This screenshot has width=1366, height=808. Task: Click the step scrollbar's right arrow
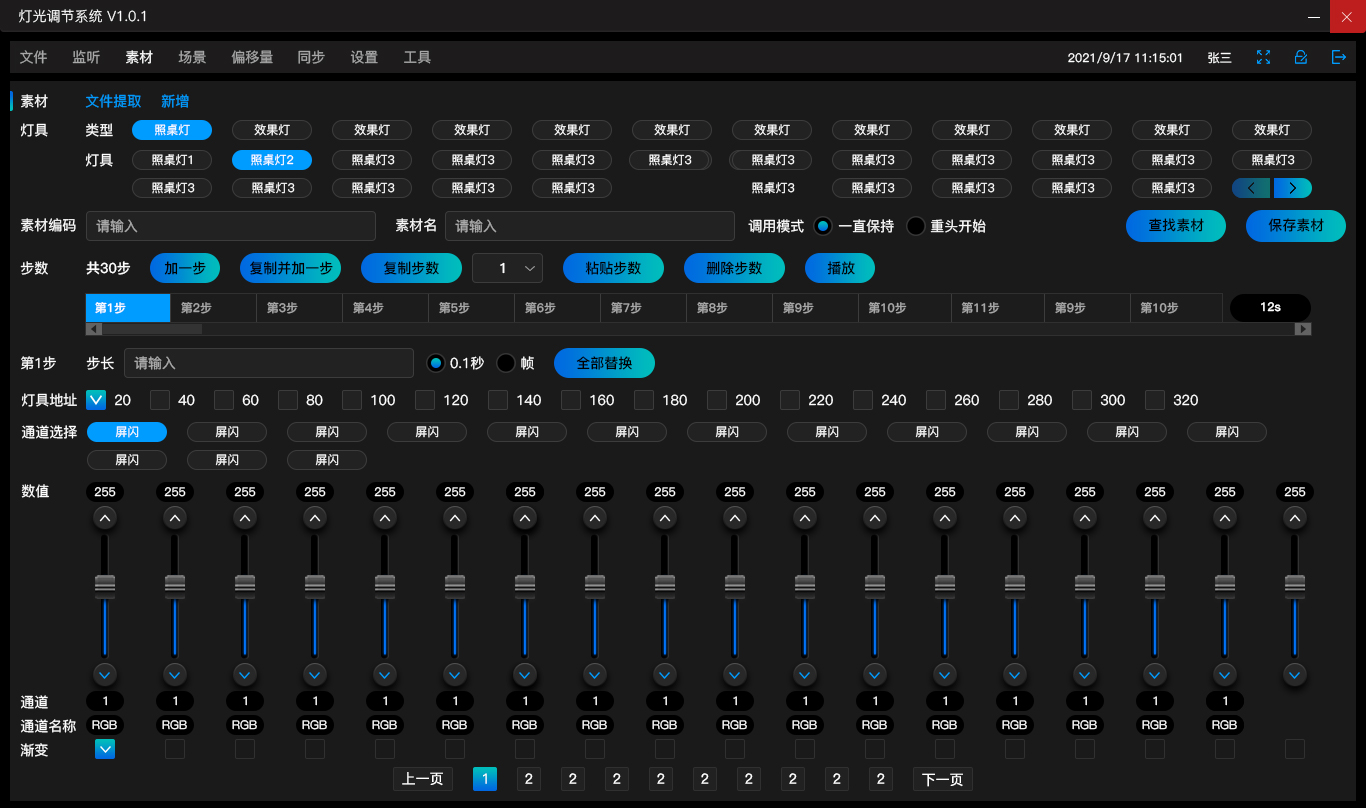1303,329
